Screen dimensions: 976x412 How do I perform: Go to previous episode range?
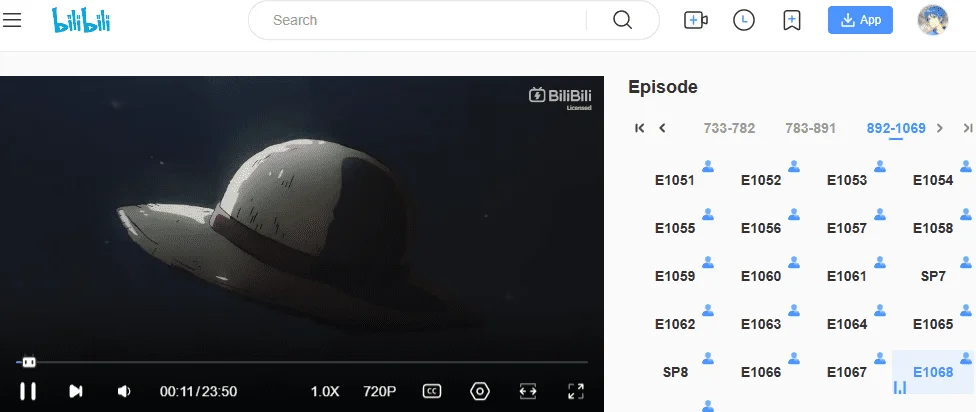click(x=662, y=128)
